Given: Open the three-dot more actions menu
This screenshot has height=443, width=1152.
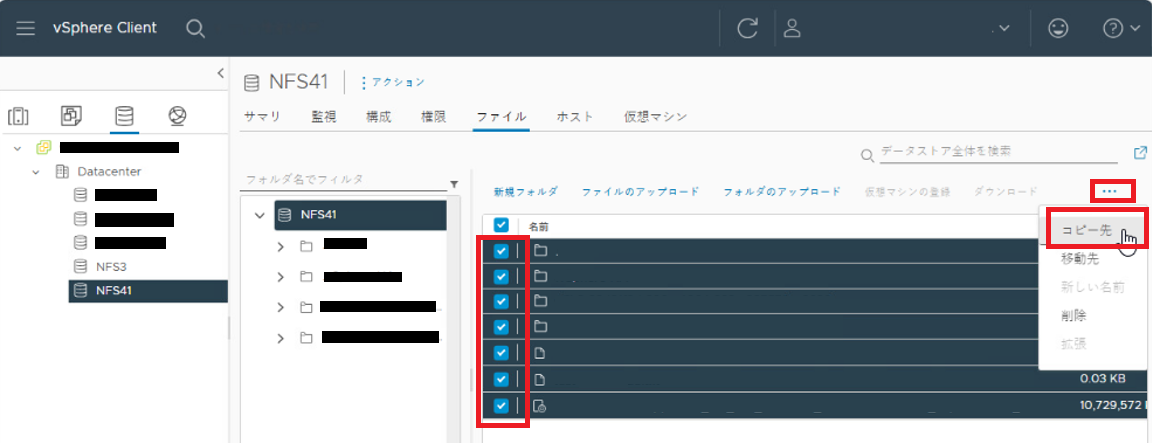Looking at the screenshot, I should pyautogui.click(x=1110, y=190).
